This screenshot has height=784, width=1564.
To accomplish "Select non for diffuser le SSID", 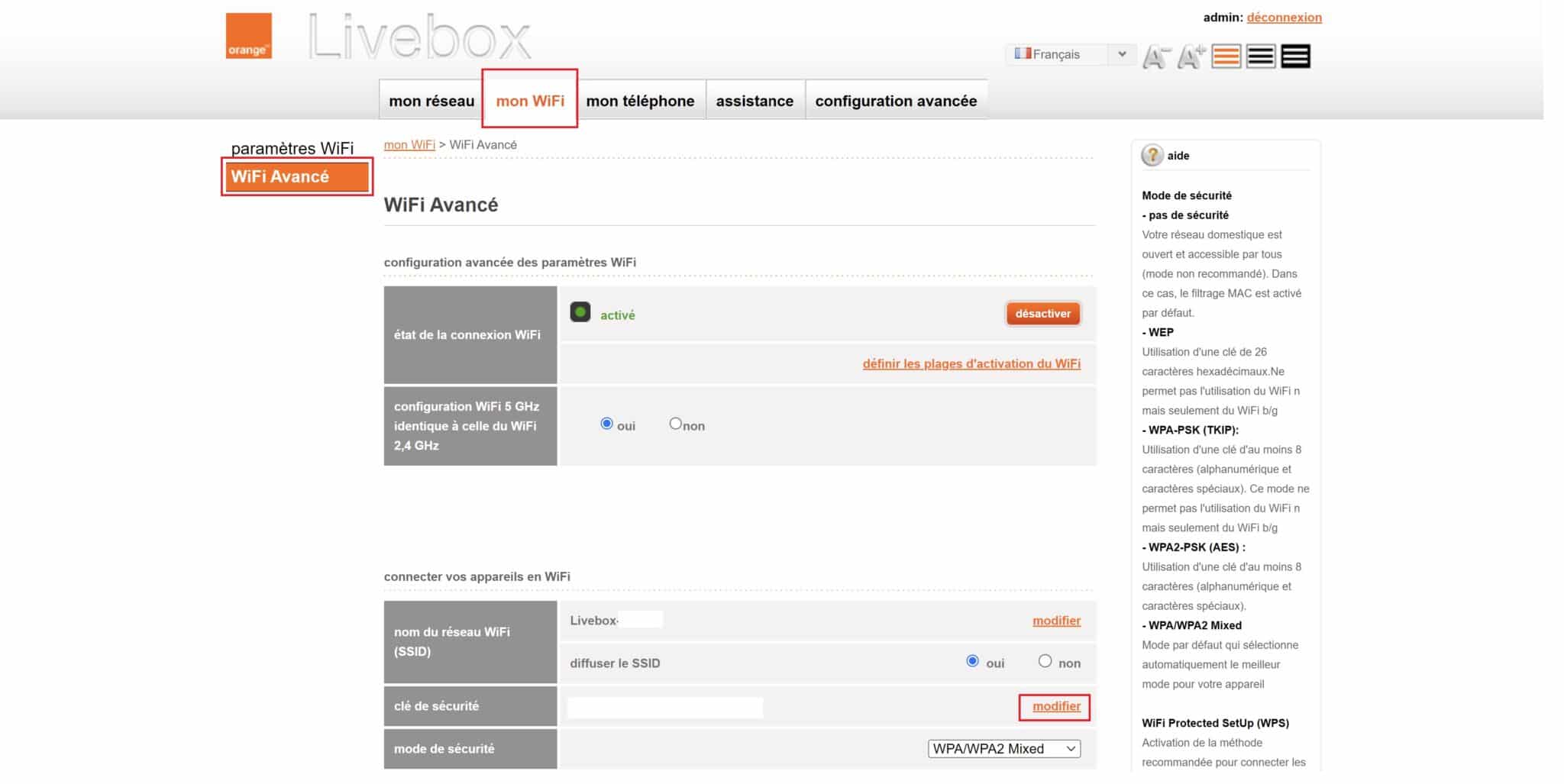I will point(1045,661).
